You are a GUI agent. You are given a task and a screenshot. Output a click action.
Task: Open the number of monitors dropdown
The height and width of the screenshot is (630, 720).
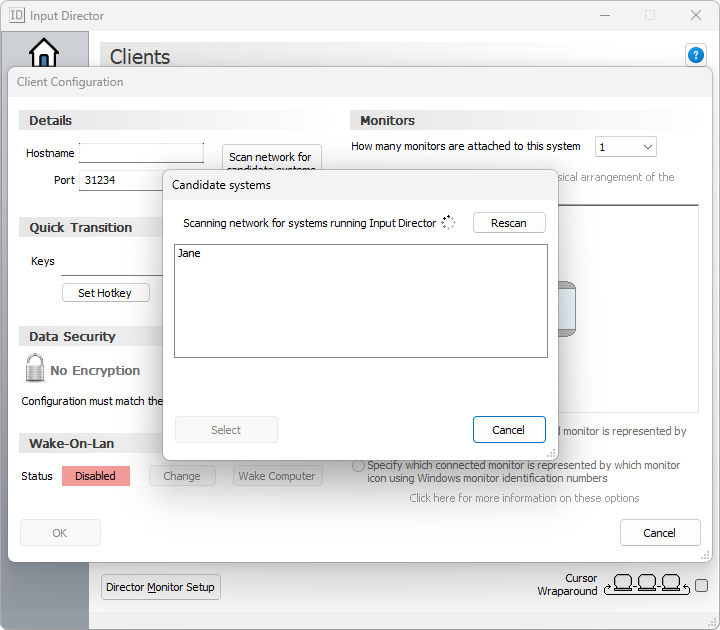pos(625,147)
